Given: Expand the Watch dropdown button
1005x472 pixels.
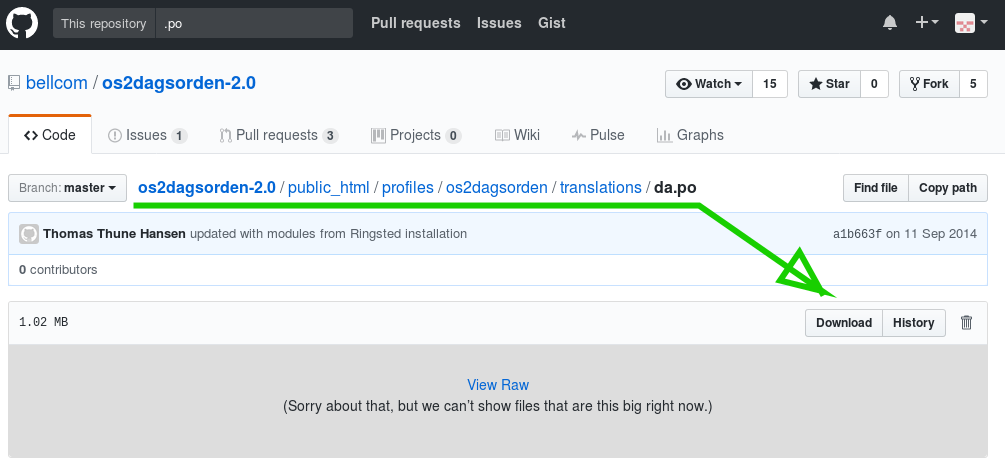Looking at the screenshot, I should [709, 84].
